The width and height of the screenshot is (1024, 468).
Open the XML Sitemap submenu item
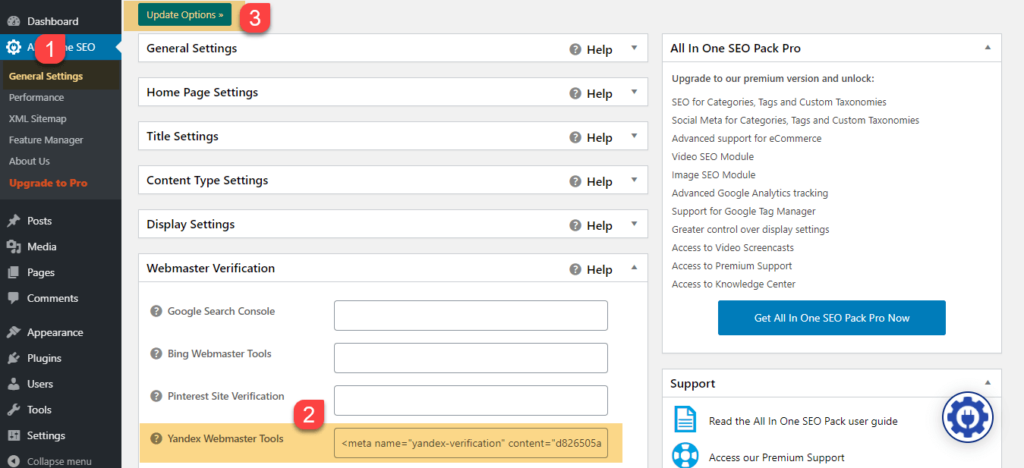(38, 119)
